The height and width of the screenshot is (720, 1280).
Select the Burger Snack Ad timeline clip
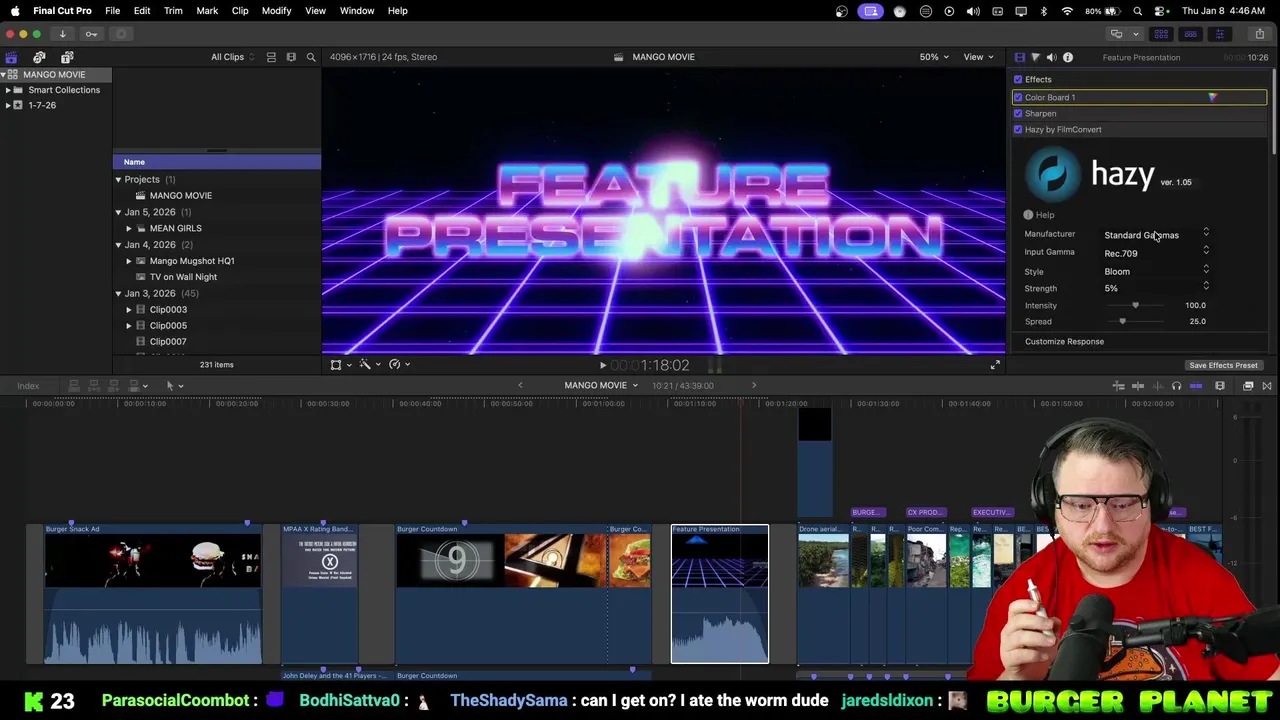point(153,594)
